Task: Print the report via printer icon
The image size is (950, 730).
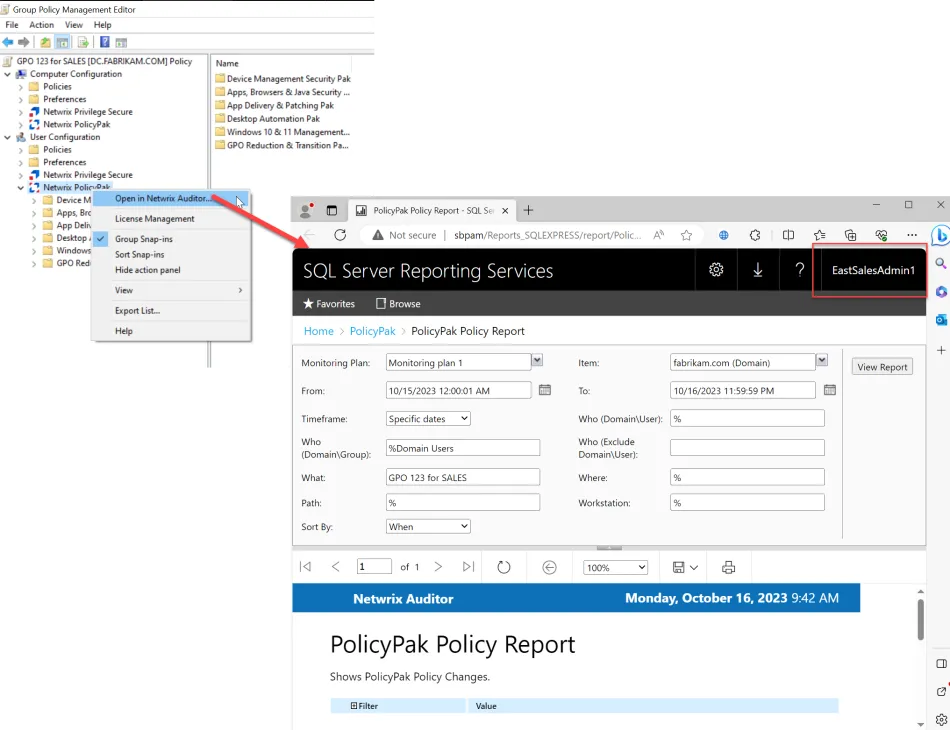Action: pos(728,567)
